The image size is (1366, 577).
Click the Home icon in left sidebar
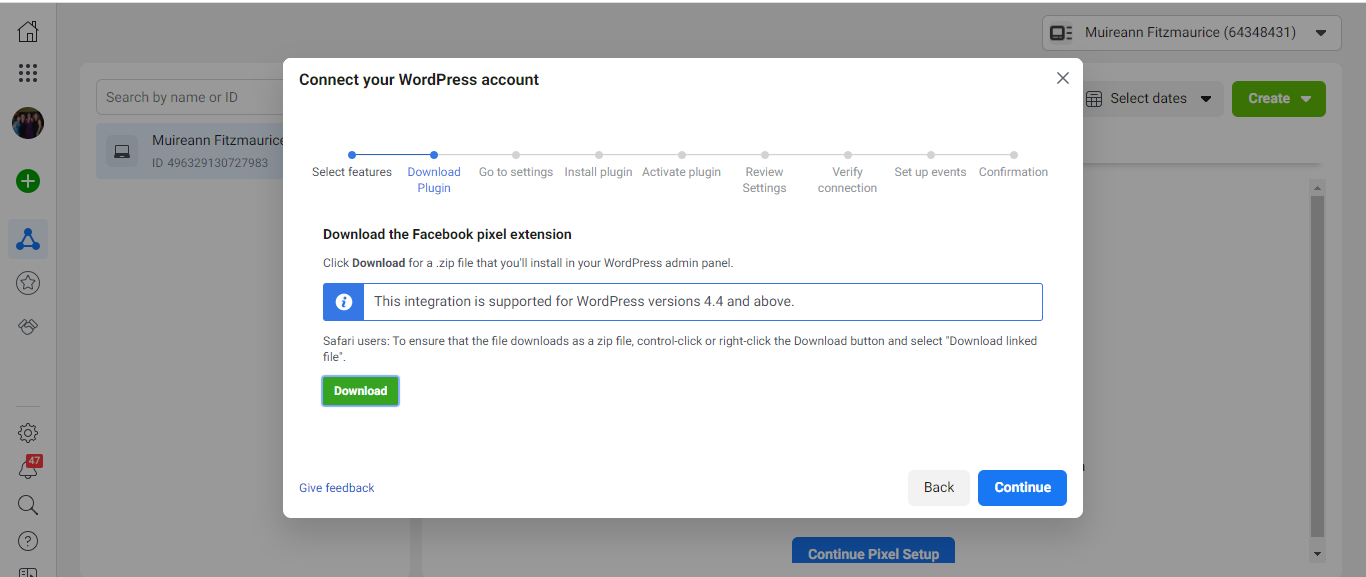tap(28, 31)
